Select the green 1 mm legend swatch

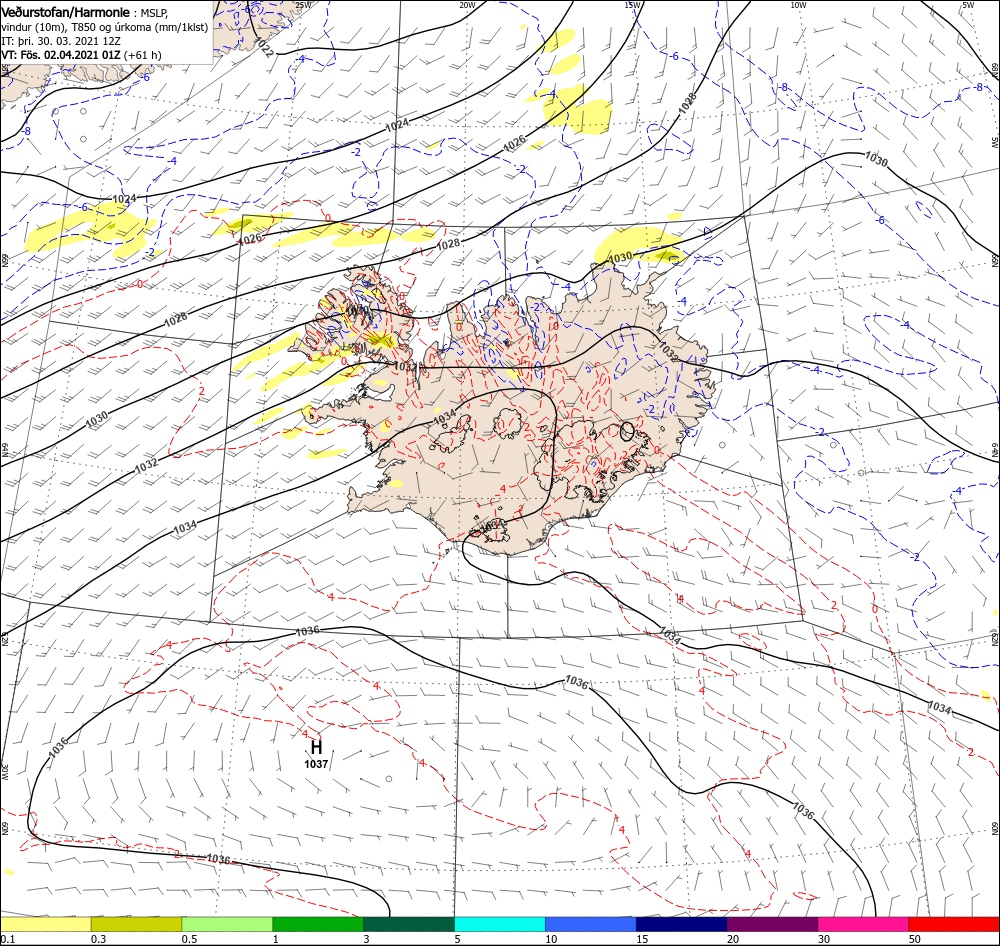[318, 924]
